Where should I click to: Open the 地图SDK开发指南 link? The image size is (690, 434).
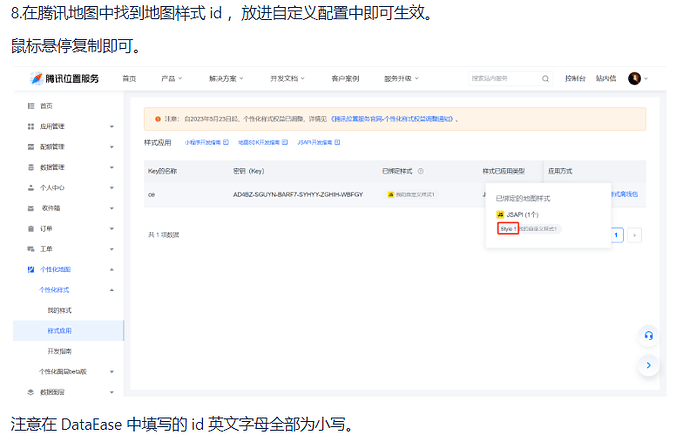point(259,142)
